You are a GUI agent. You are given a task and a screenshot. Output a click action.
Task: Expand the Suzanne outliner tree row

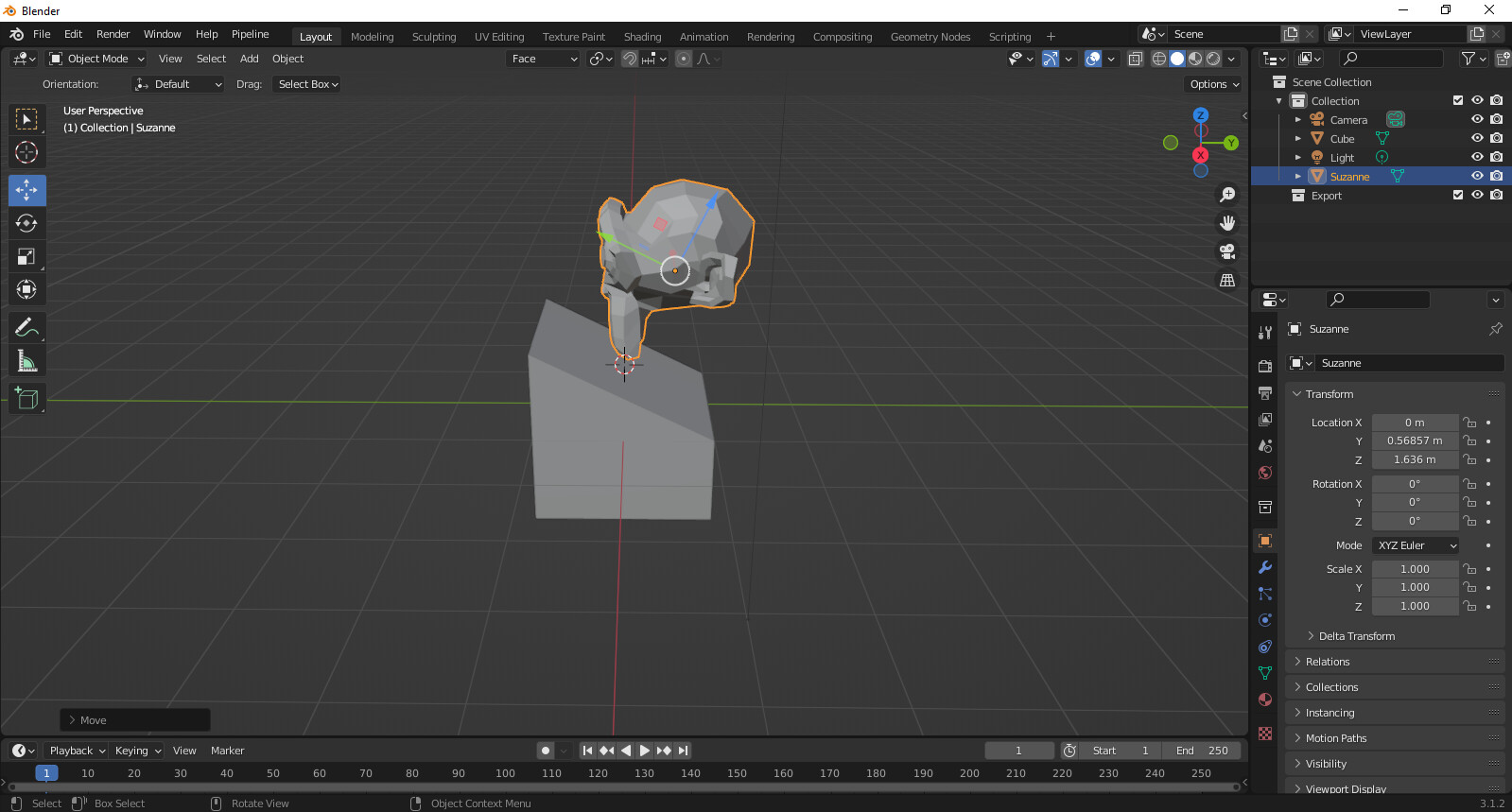point(1297,176)
